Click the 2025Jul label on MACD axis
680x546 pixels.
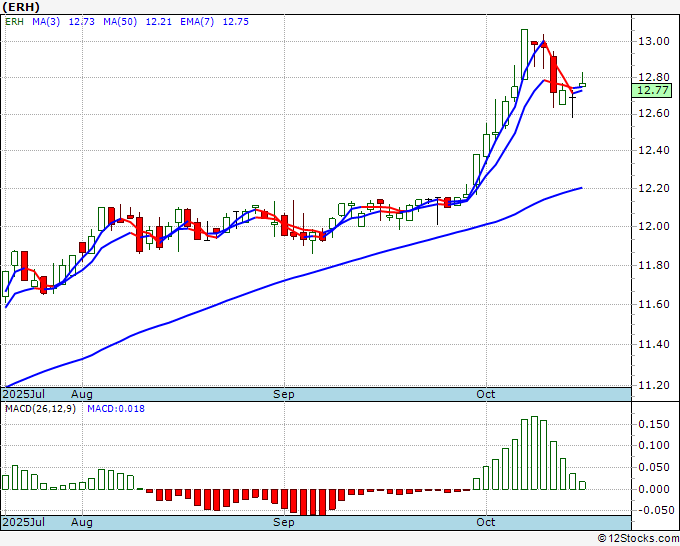click(x=24, y=522)
